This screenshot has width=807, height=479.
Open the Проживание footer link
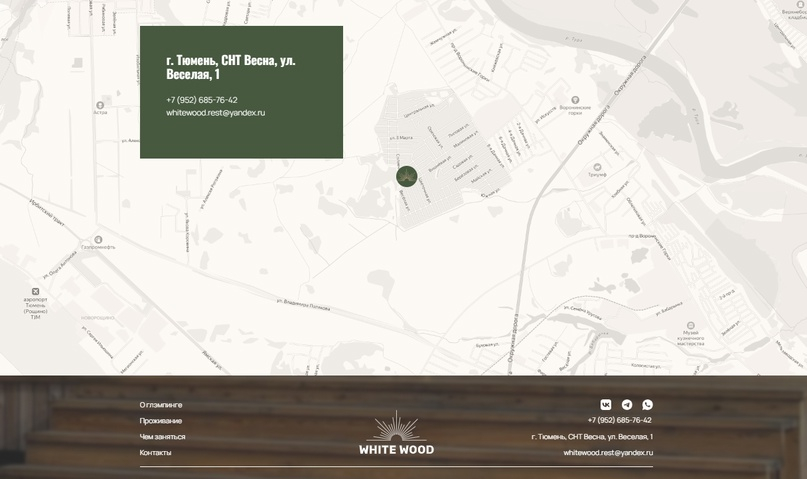click(161, 421)
